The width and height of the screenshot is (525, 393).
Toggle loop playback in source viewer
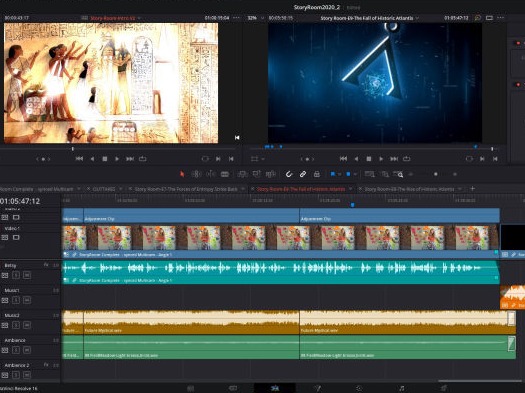point(143,159)
